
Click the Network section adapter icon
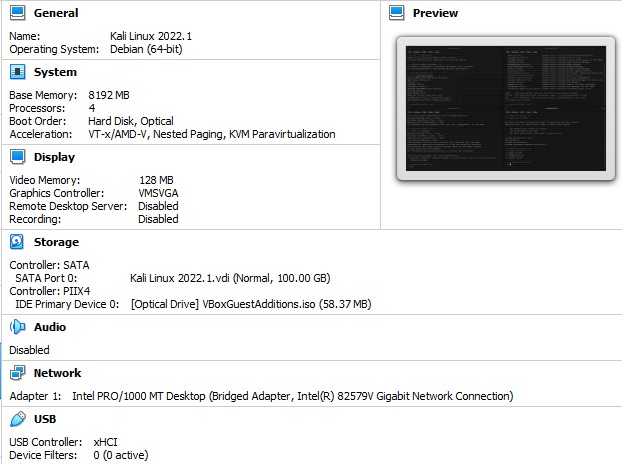tap(17, 373)
